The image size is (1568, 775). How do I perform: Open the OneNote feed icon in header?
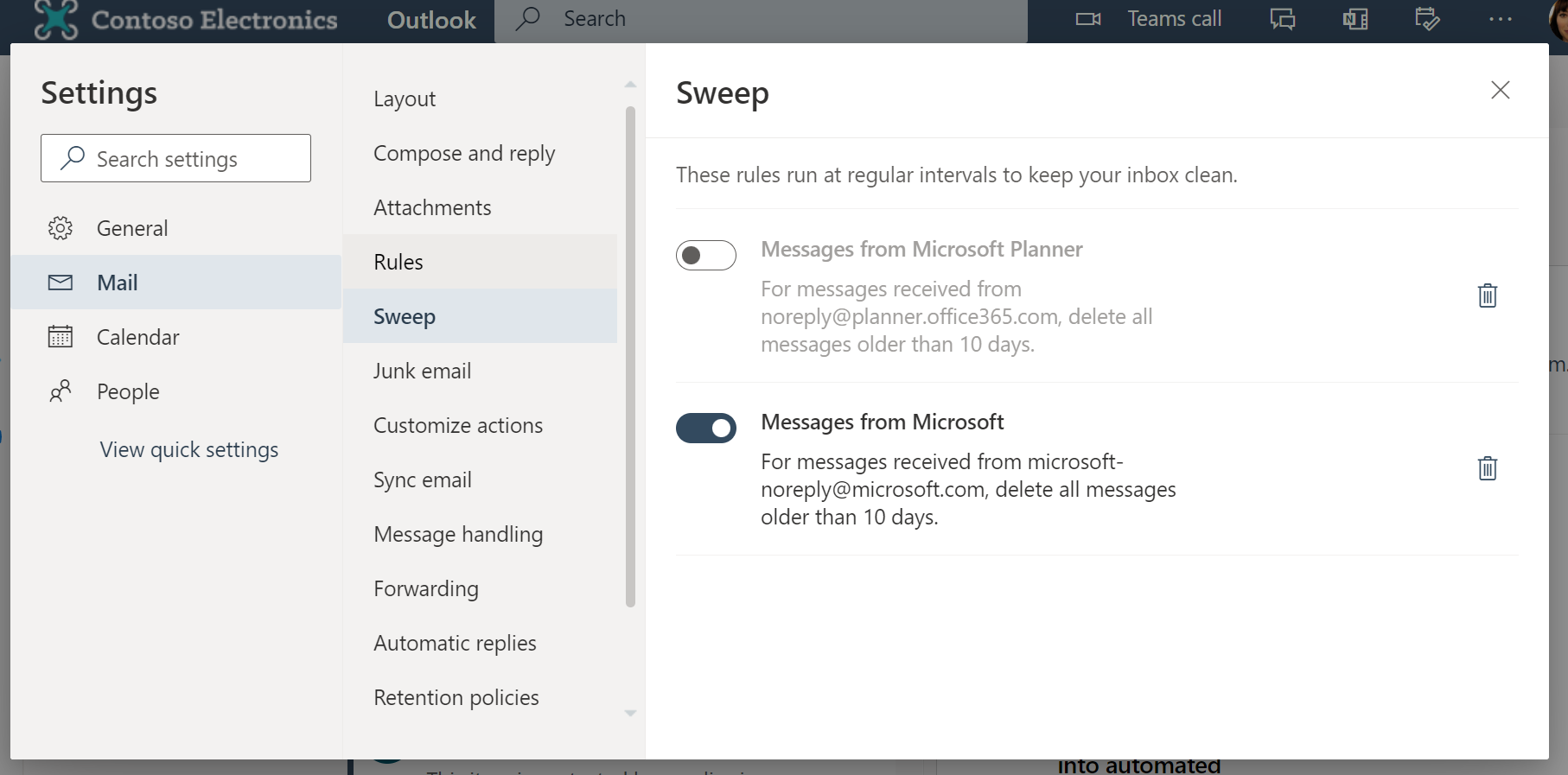[1355, 19]
